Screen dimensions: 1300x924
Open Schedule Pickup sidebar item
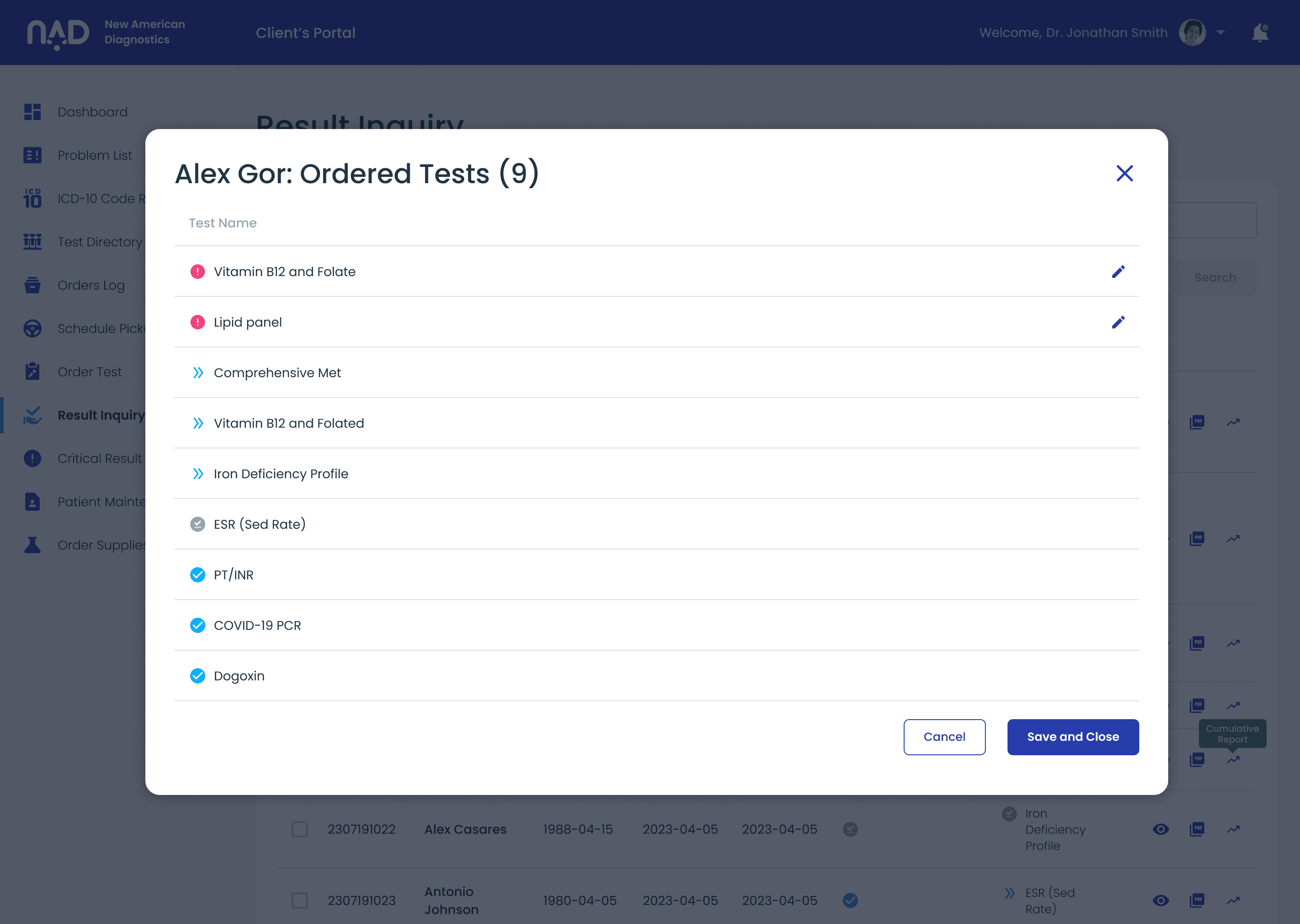(x=84, y=328)
